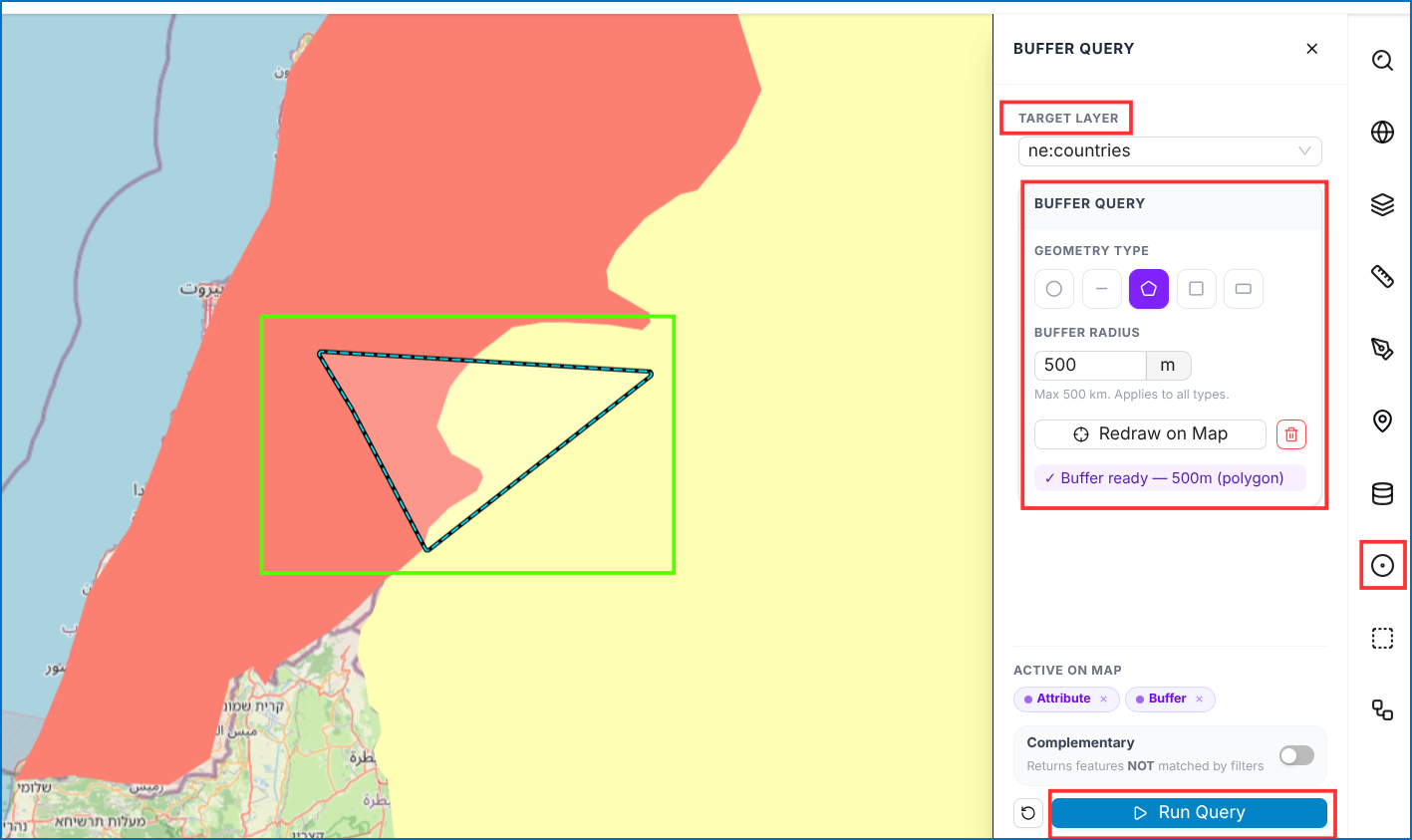
Task: Remove the Attribute filter chip
Action: tap(1103, 700)
